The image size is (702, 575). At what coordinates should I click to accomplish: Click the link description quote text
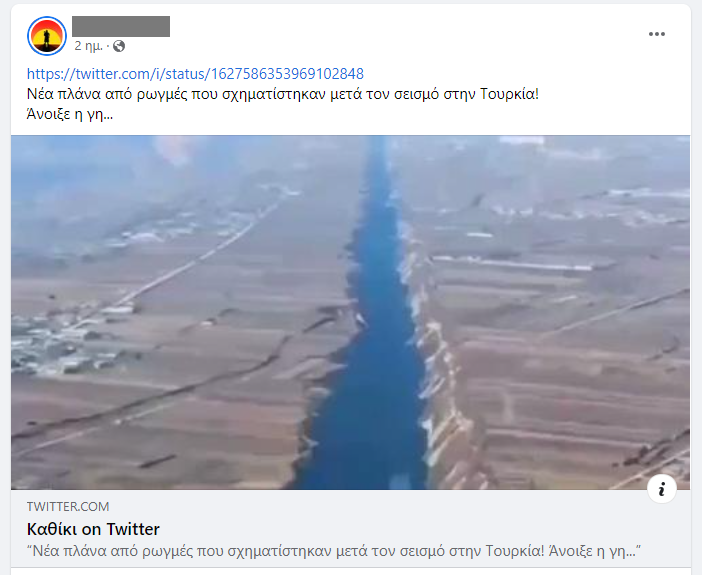[x=334, y=551]
